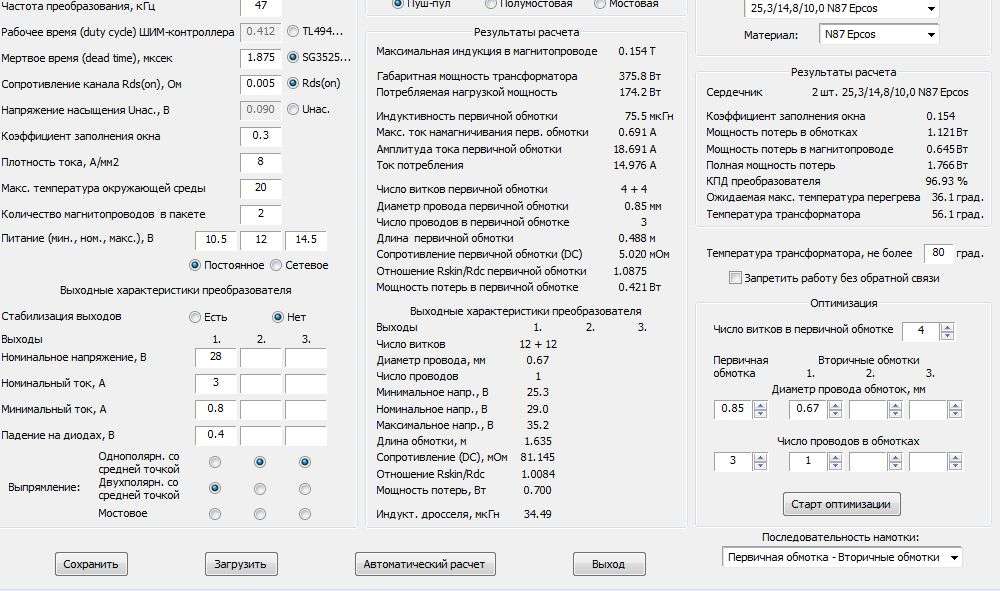
Task: Click the Загрузить button
Action: pyautogui.click(x=240, y=564)
